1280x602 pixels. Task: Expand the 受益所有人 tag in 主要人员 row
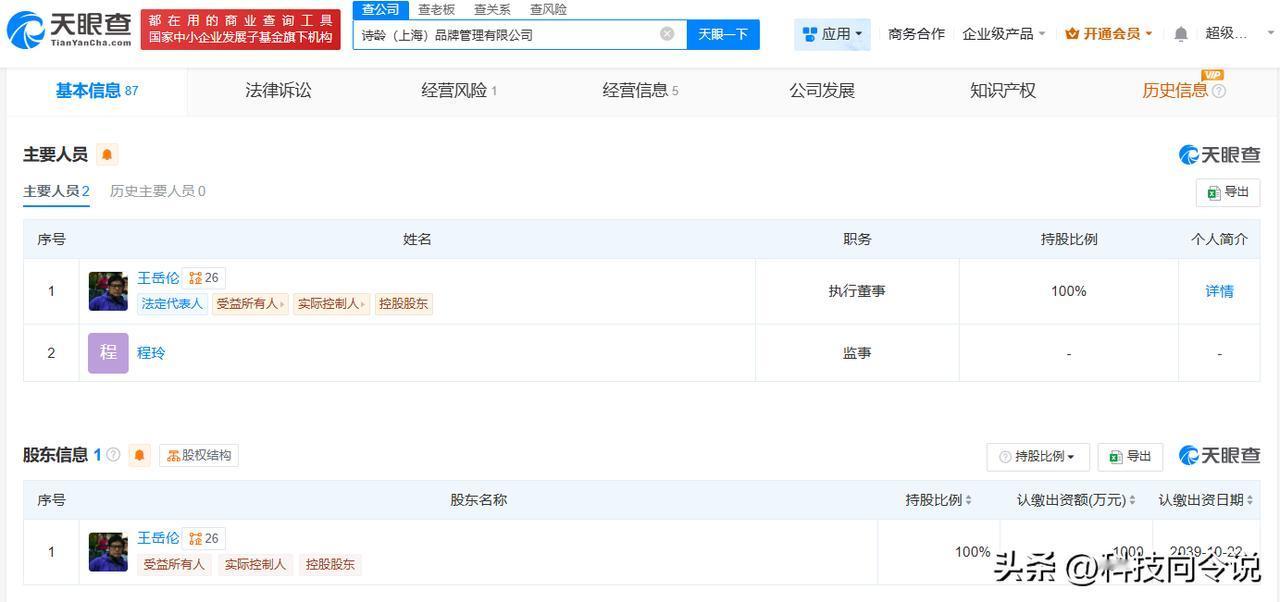click(x=250, y=304)
